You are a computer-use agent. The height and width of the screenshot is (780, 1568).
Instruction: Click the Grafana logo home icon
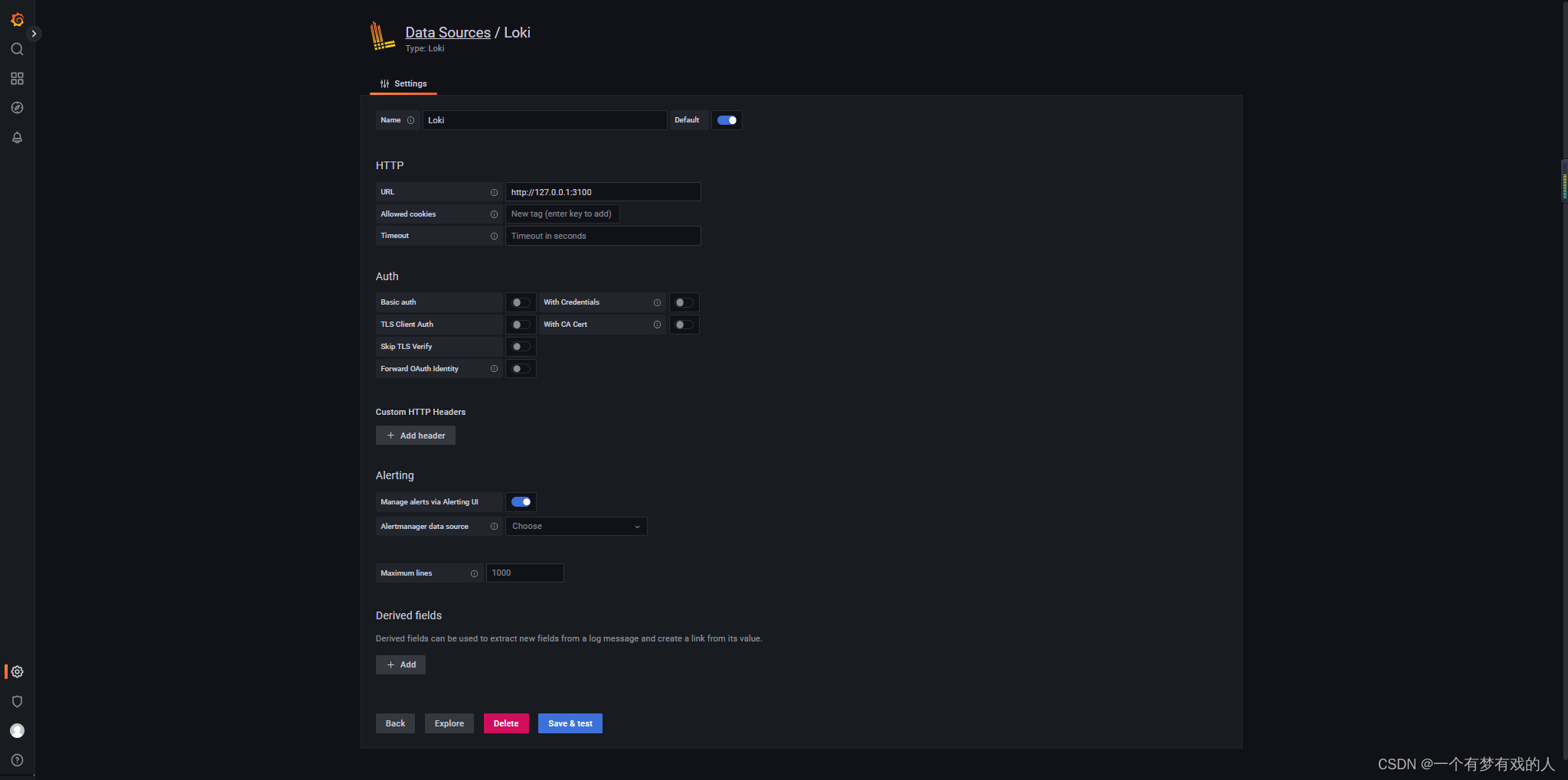[x=17, y=19]
